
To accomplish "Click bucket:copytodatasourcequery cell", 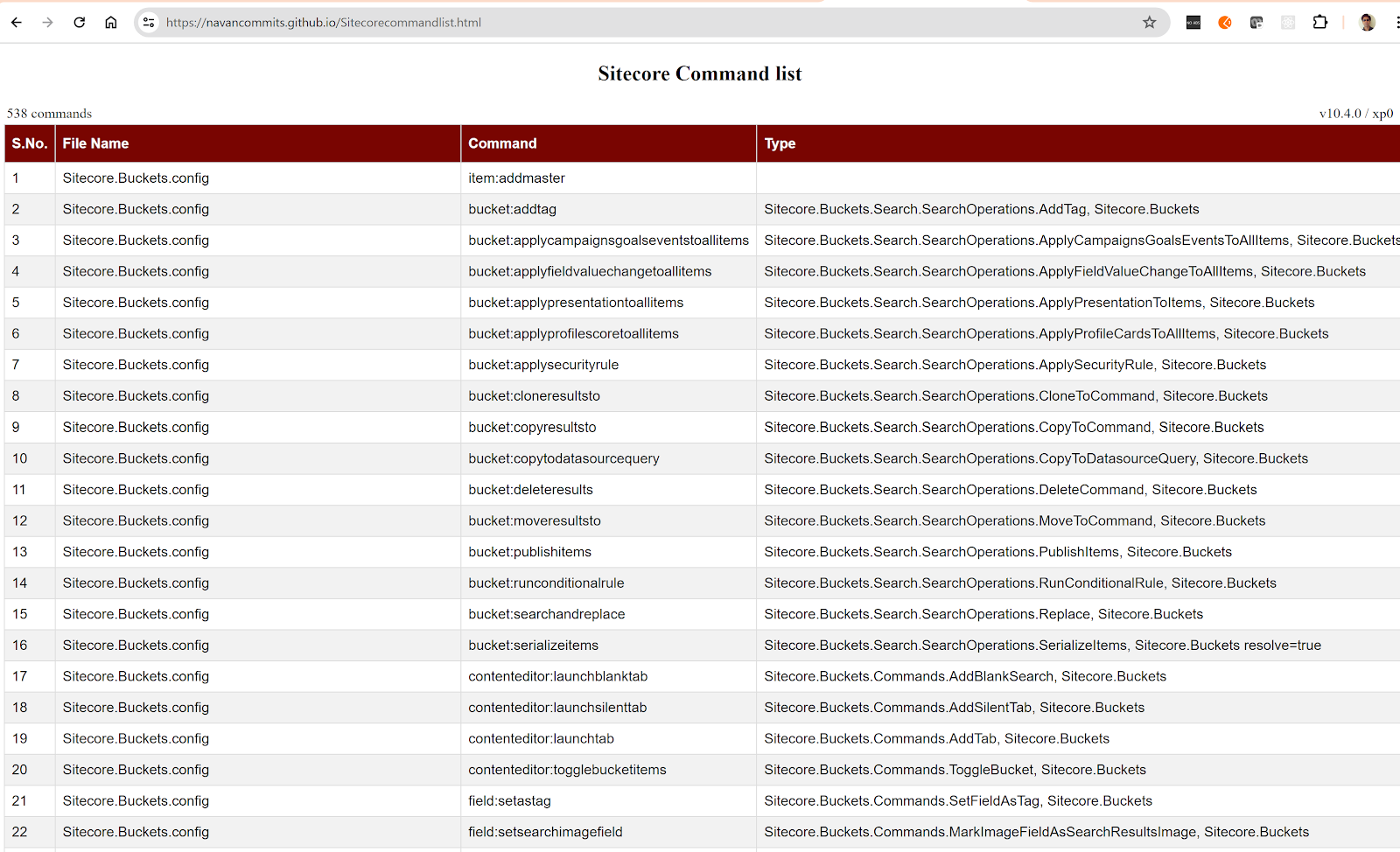I will pos(609,458).
